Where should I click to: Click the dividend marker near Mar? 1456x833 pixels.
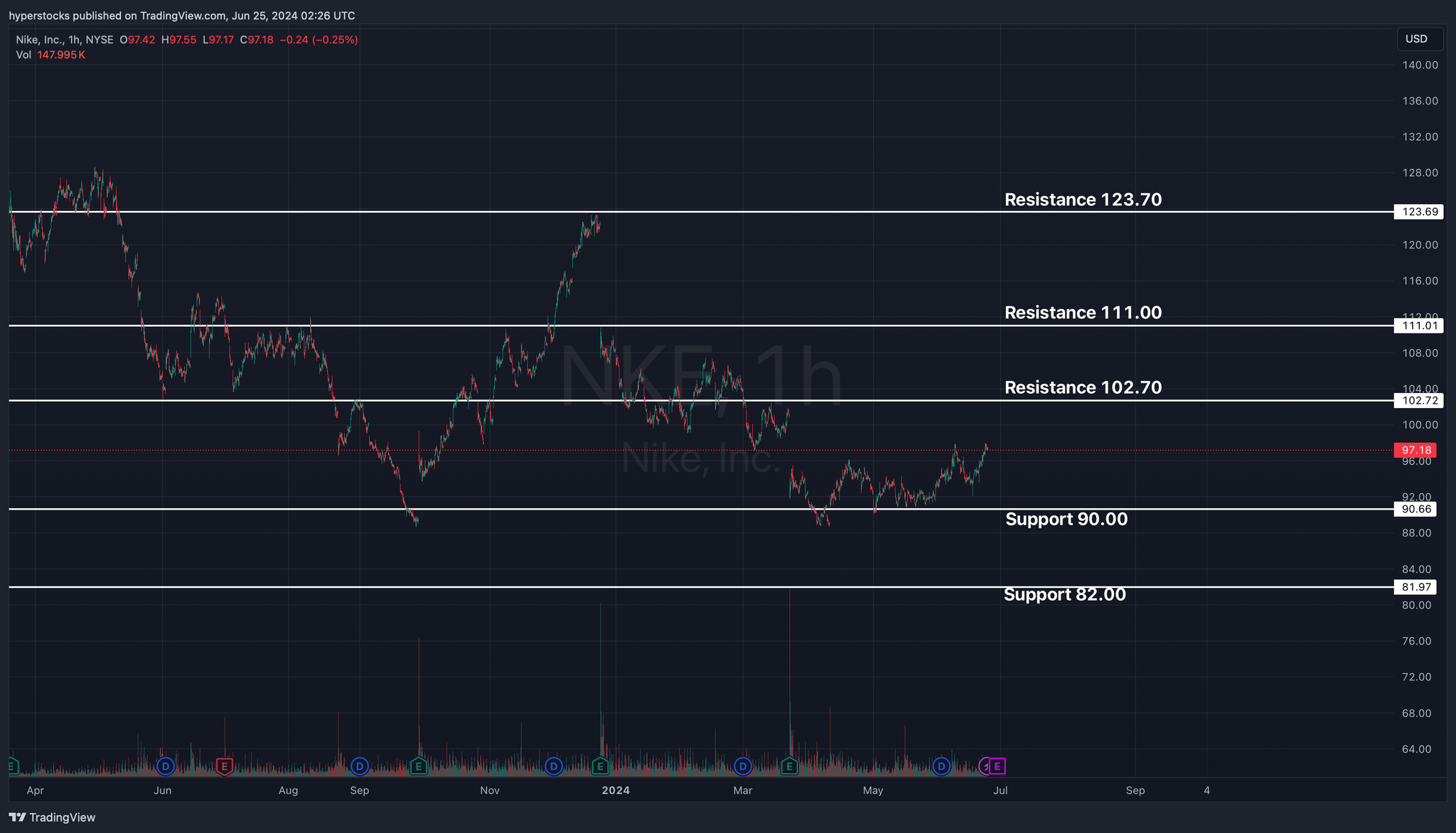[x=743, y=766]
